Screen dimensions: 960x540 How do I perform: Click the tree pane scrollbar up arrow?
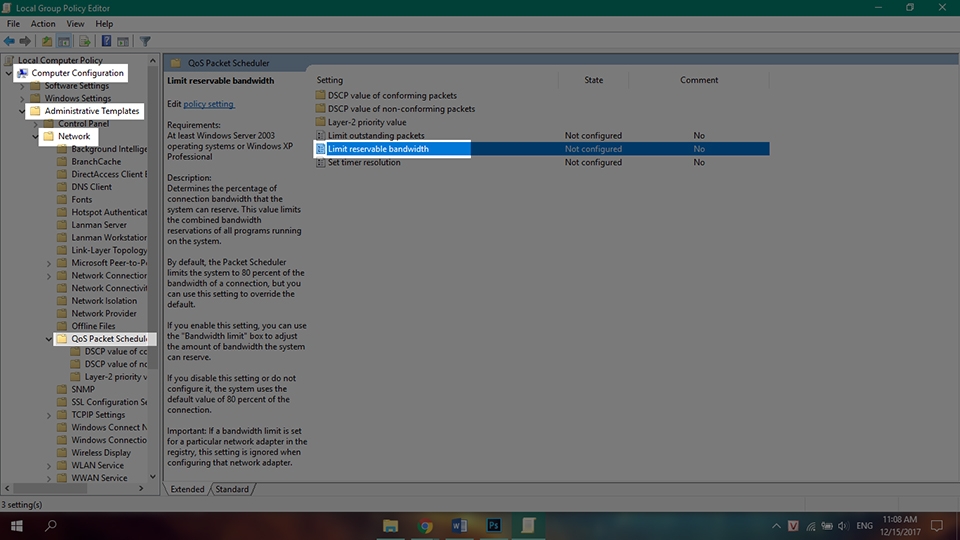coord(152,60)
